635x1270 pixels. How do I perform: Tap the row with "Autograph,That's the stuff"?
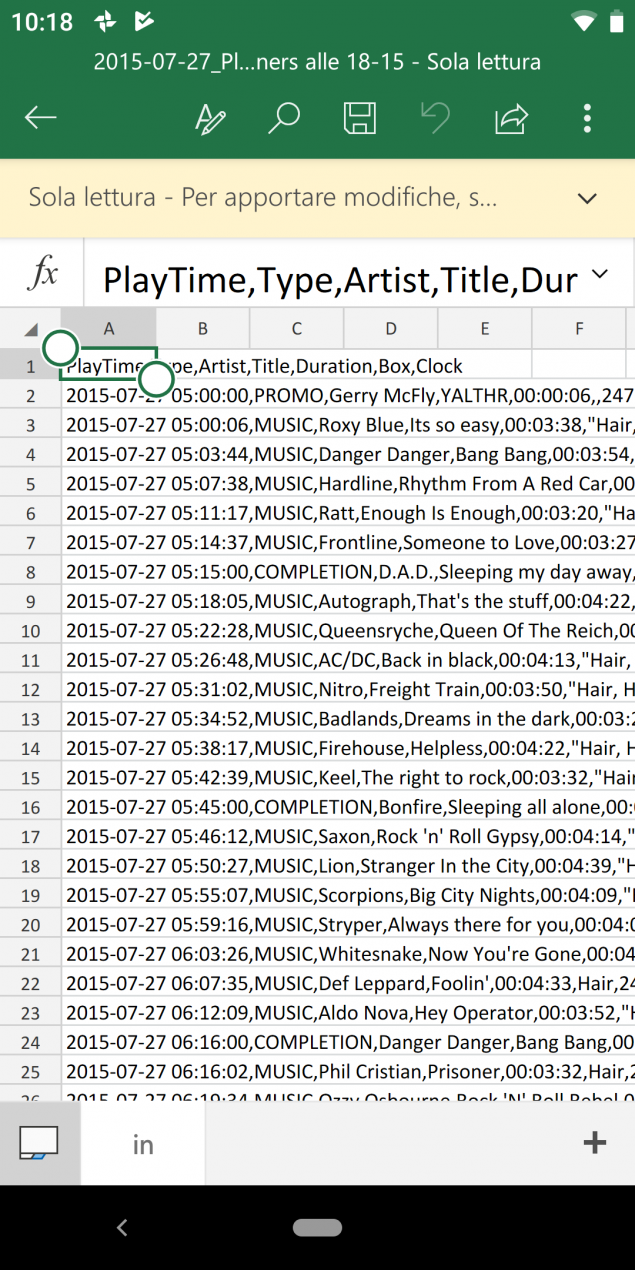coord(348,601)
